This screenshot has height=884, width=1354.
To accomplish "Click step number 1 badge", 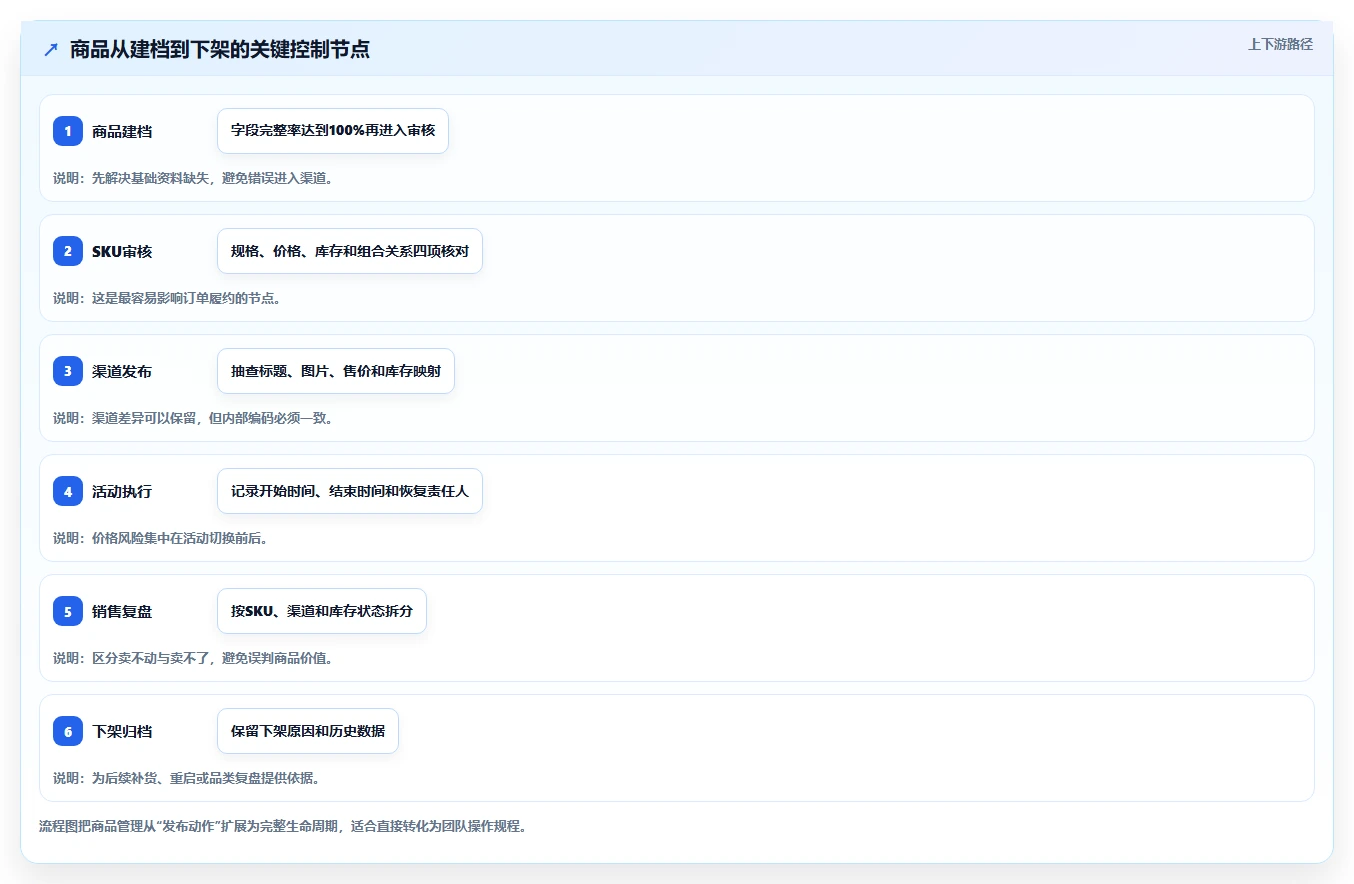I will tap(68, 131).
